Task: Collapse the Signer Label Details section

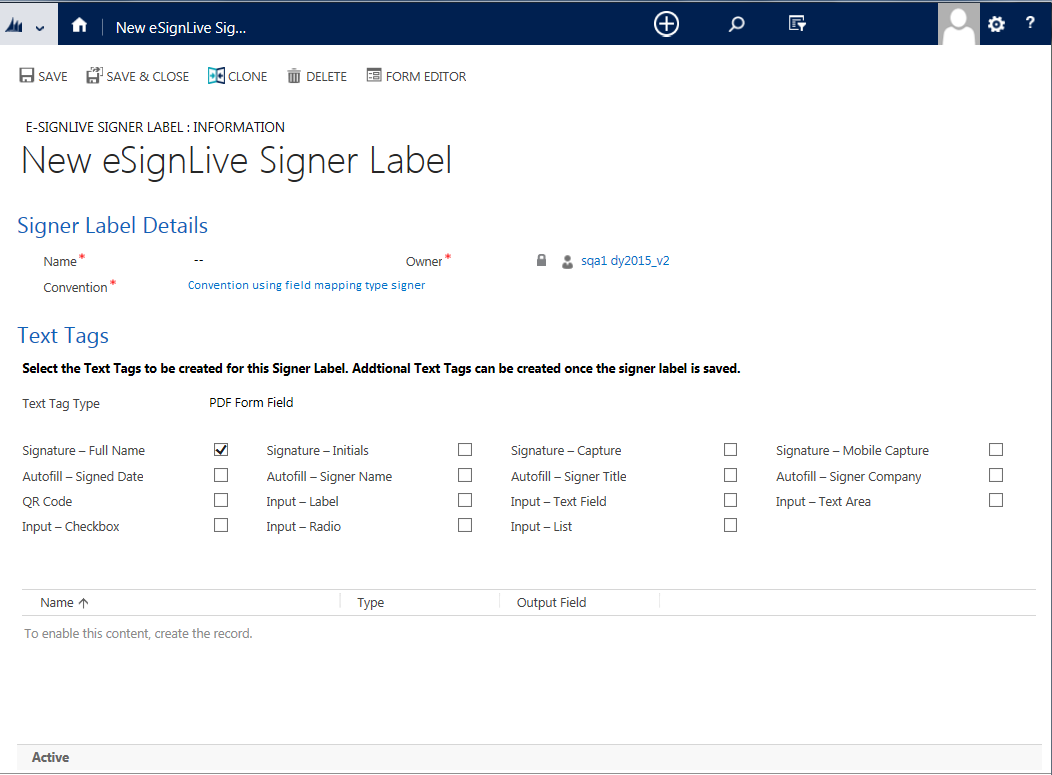Action: (x=112, y=225)
